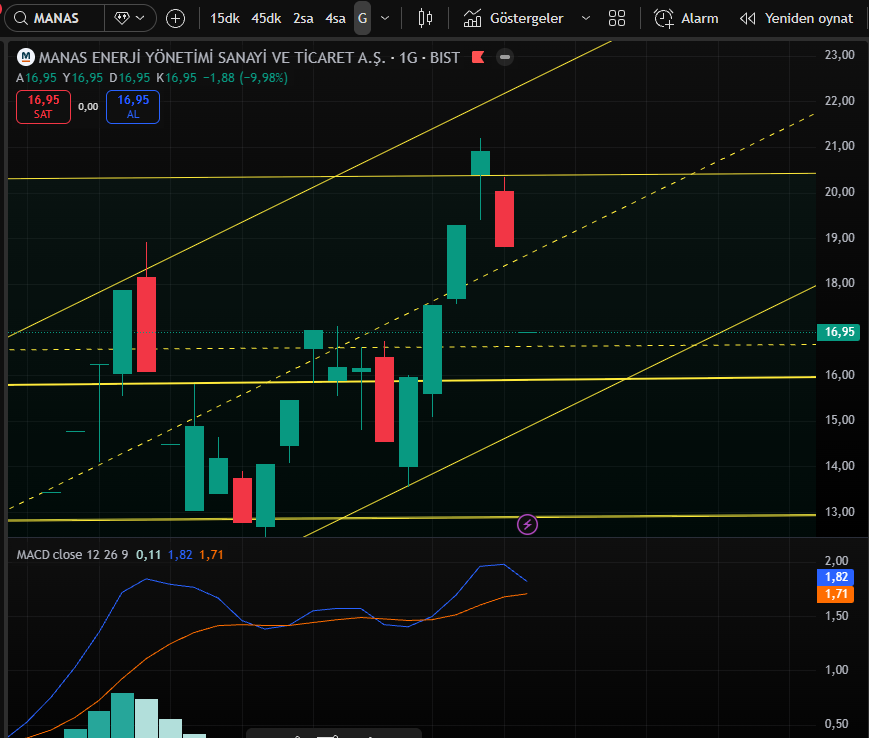This screenshot has height=738, width=869.
Task: Open the candlestick chart type selector
Action: pos(425,18)
